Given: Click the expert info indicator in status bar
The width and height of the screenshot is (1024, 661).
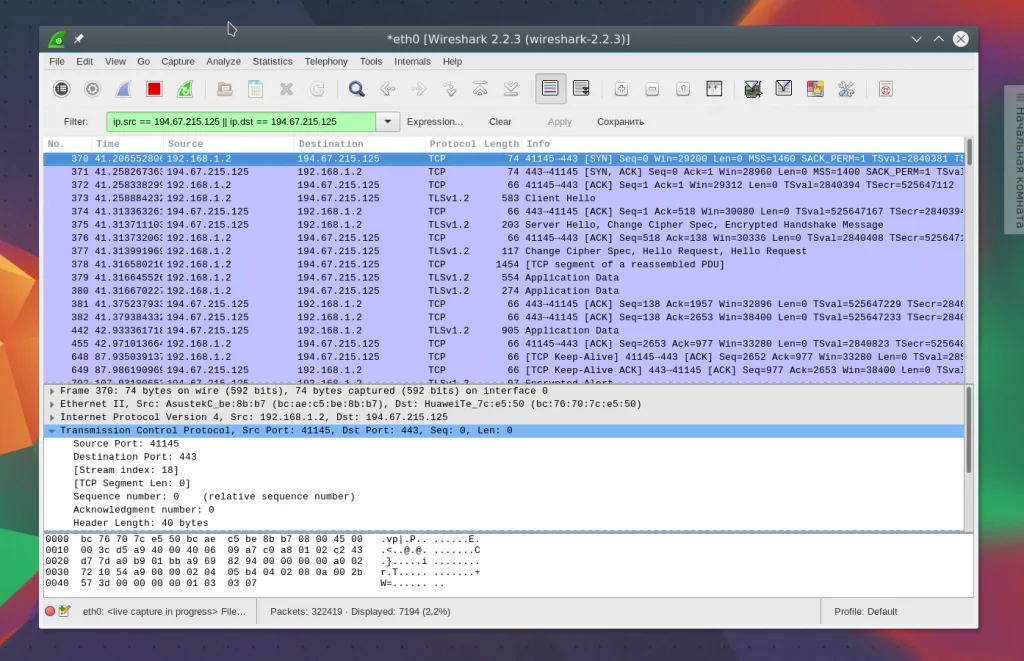Looking at the screenshot, I should [x=50, y=611].
